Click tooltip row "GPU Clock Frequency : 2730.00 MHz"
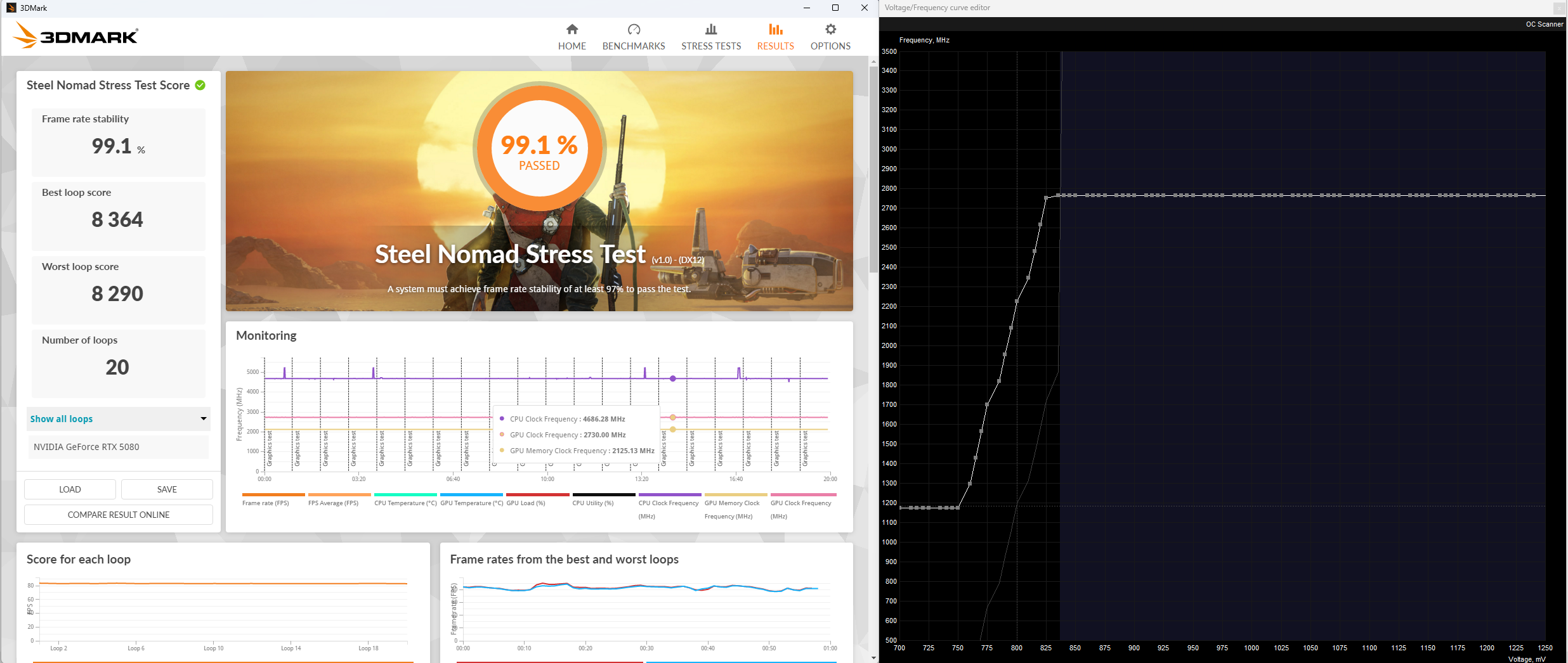The height and width of the screenshot is (663, 1568). [x=563, y=435]
